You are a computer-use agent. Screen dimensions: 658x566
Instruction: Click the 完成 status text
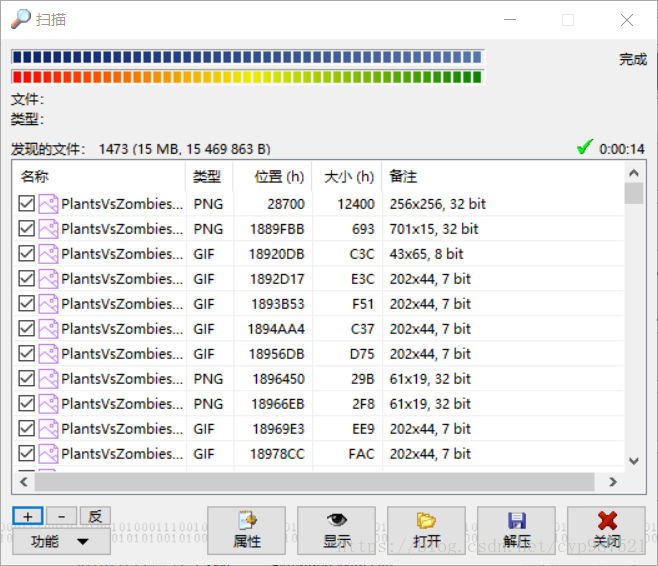pyautogui.click(x=633, y=59)
